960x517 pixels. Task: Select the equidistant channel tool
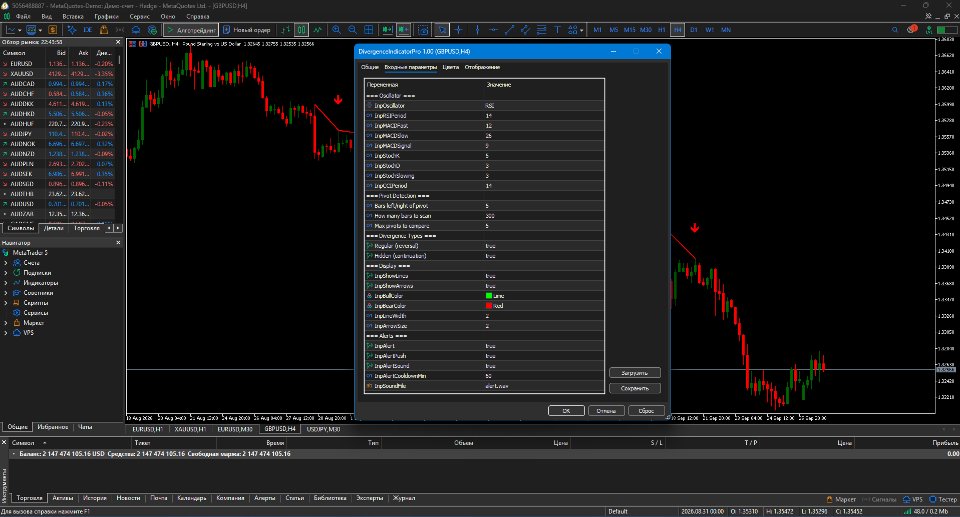[x=525, y=29]
